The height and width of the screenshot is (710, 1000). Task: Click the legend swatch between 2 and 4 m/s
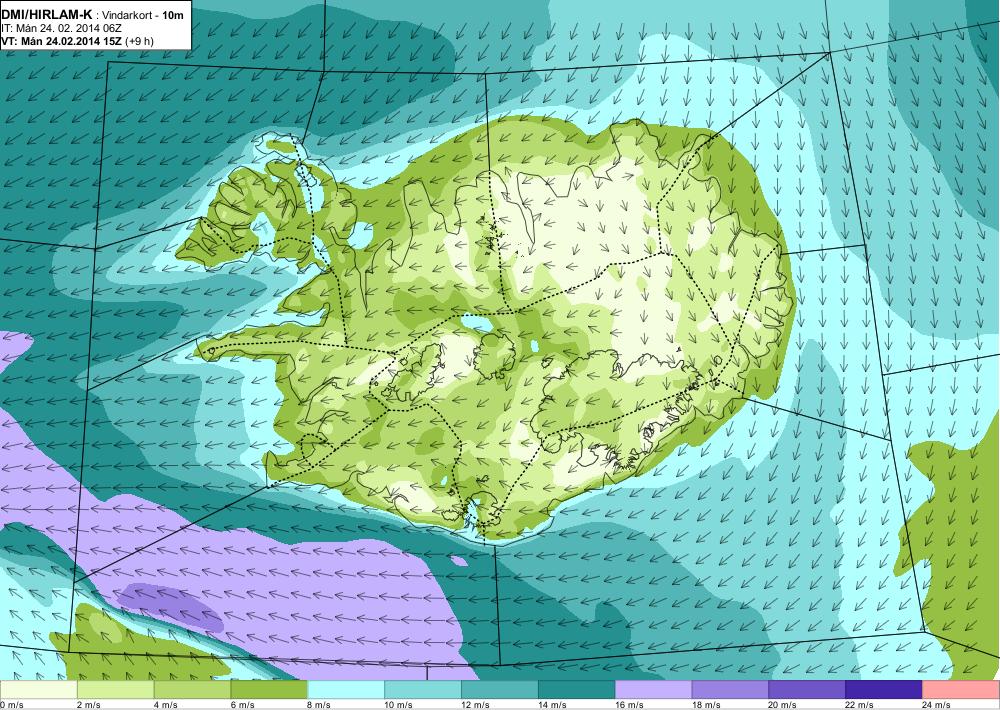click(115, 690)
